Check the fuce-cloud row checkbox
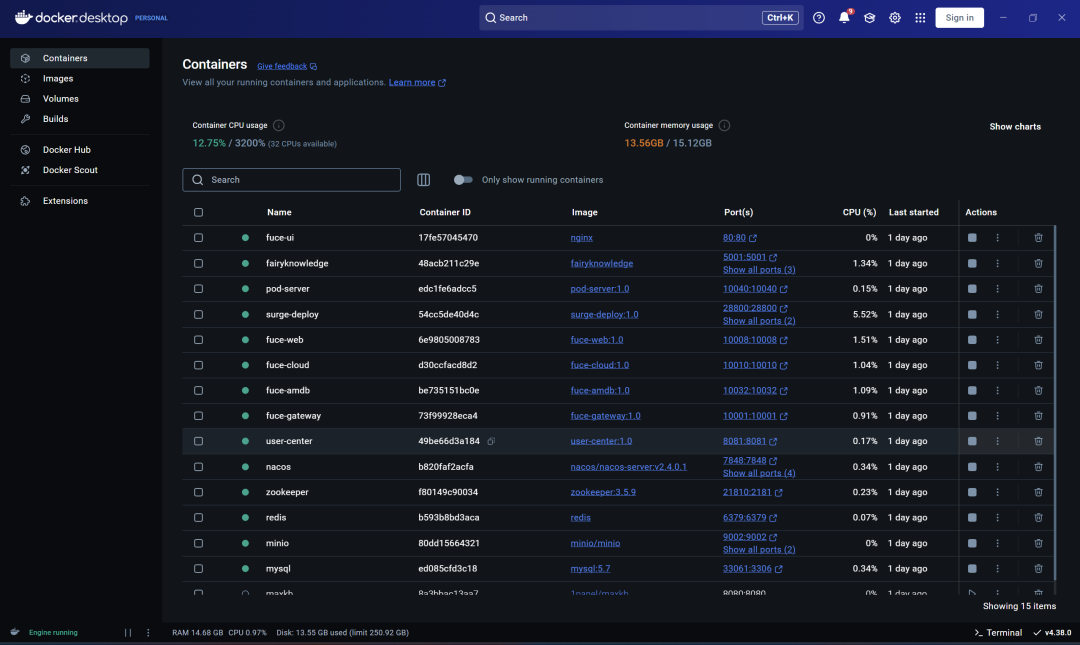Screen dimensions: 1080x645 pos(198,365)
